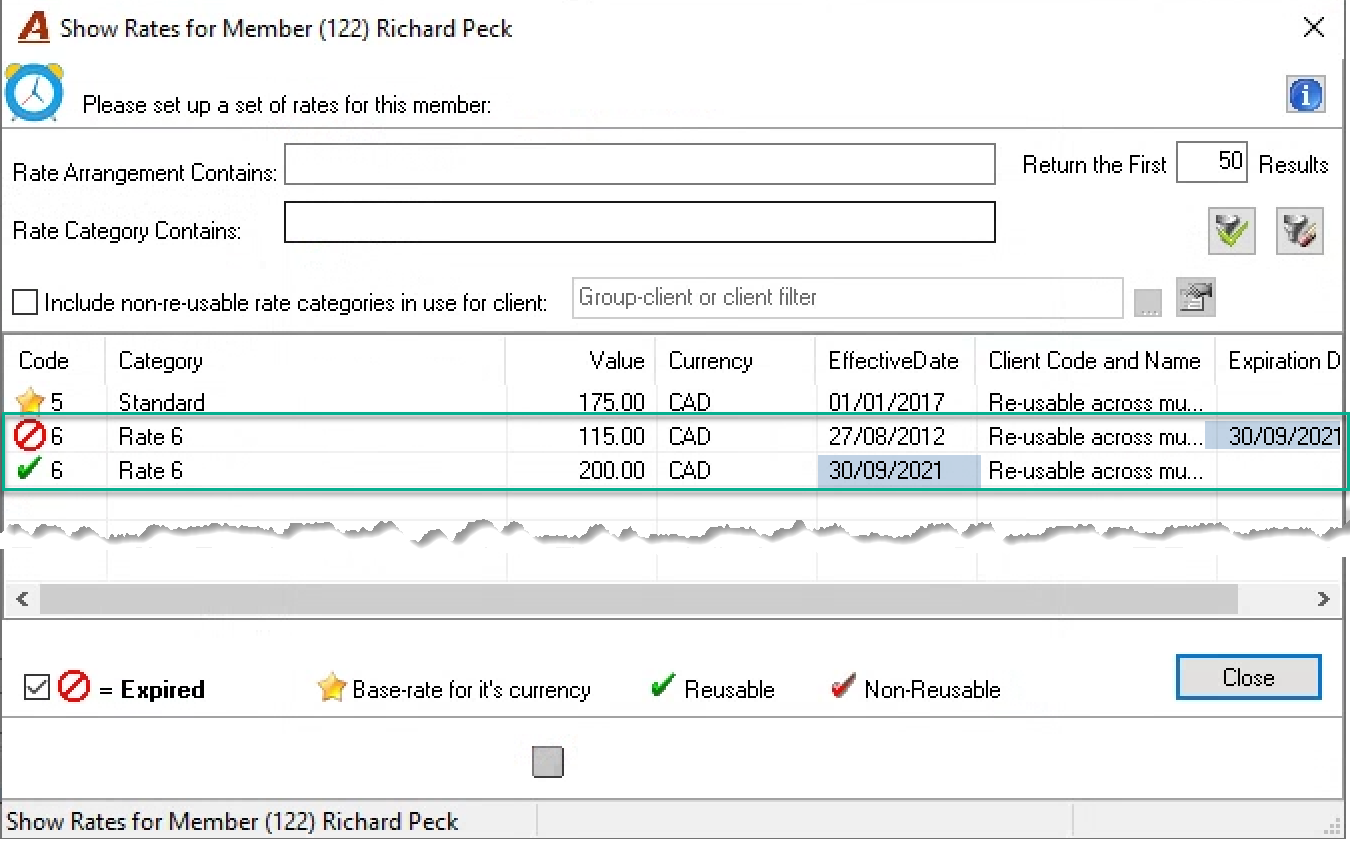The width and height of the screenshot is (1350, 841).
Task: Click the blue info icon
Action: click(1305, 95)
